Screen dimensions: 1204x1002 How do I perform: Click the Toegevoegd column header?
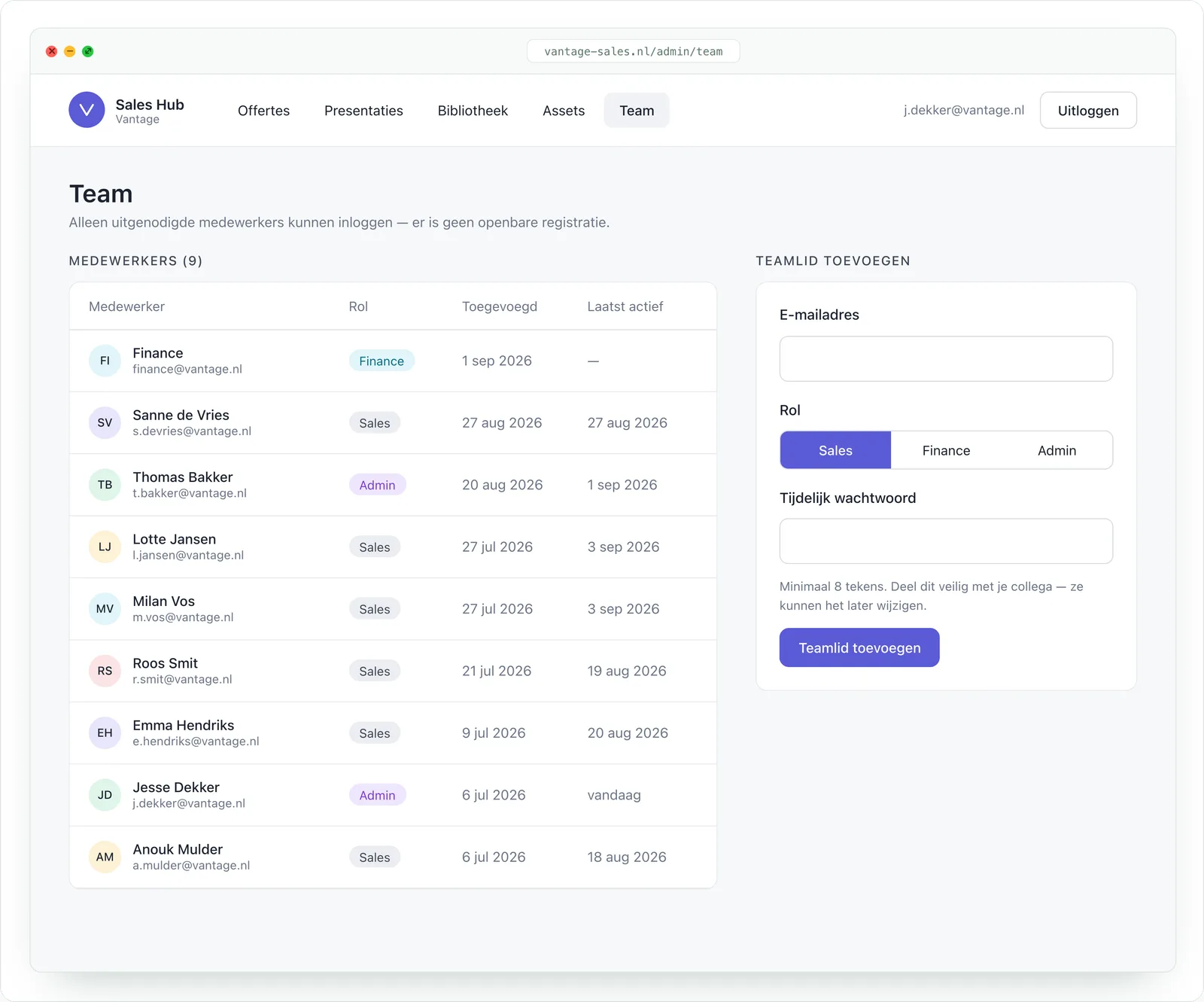[x=500, y=306]
